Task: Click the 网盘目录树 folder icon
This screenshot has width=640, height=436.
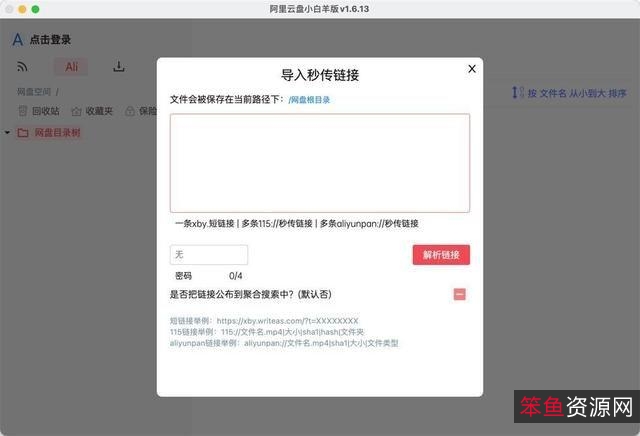Action: pos(23,133)
